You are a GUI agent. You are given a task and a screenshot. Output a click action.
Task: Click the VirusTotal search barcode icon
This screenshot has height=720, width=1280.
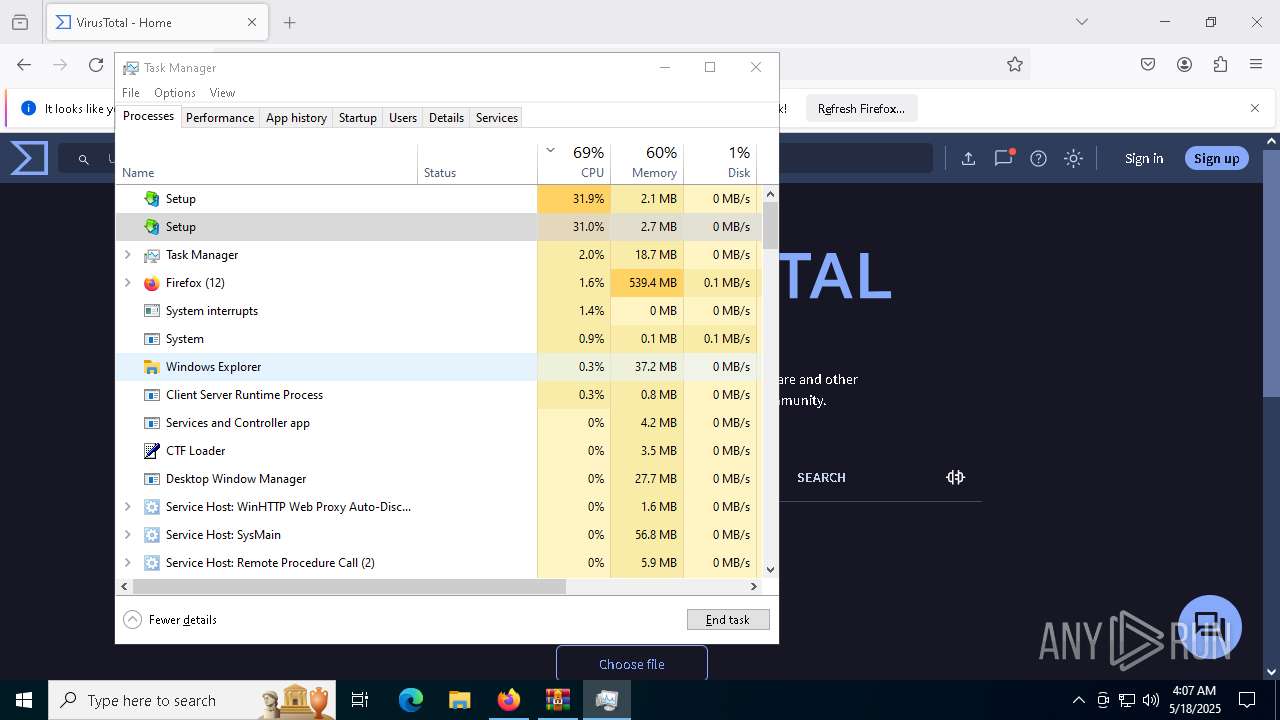point(955,477)
